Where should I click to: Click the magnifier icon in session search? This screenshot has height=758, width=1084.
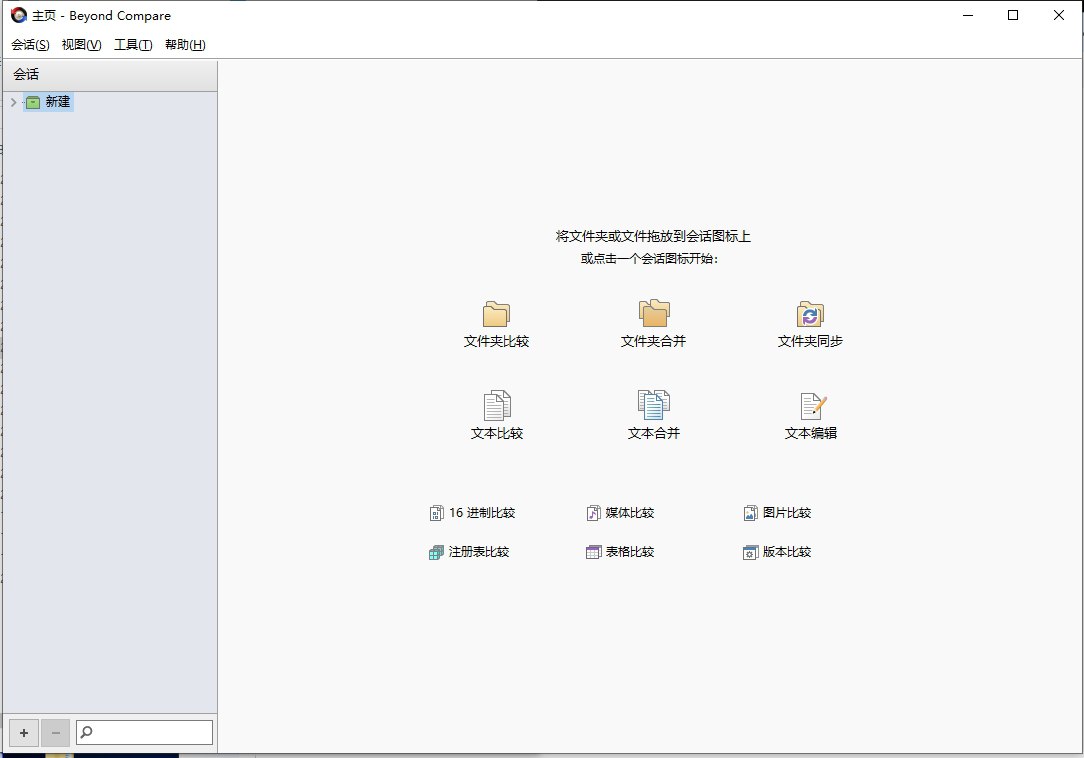[x=86, y=732]
